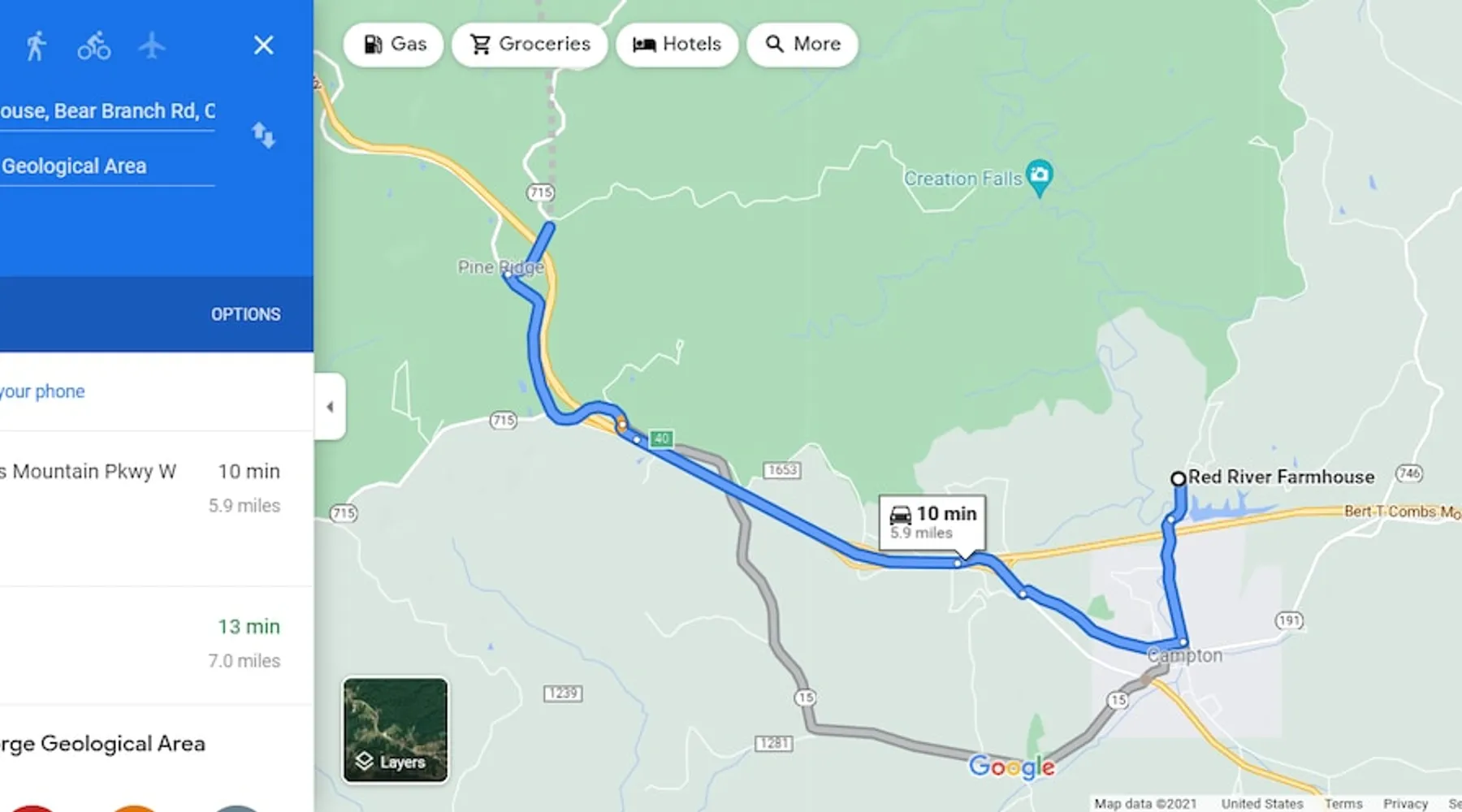
Task: Open route OPTIONS
Action: [246, 314]
